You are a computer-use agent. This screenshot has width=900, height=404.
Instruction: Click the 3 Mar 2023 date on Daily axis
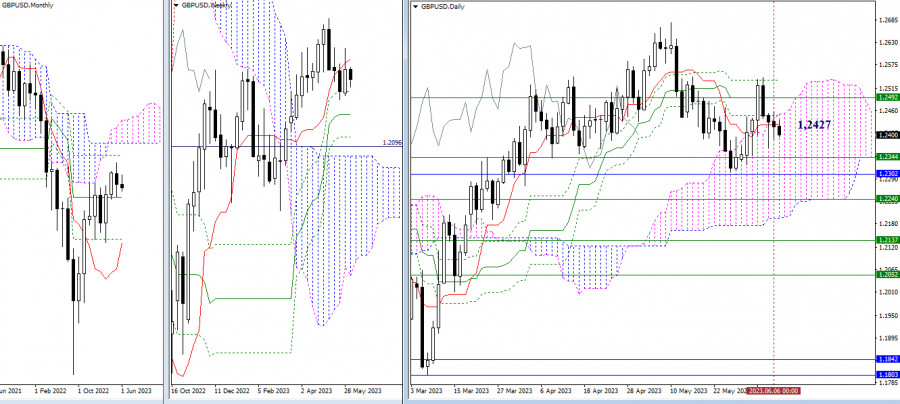(428, 391)
